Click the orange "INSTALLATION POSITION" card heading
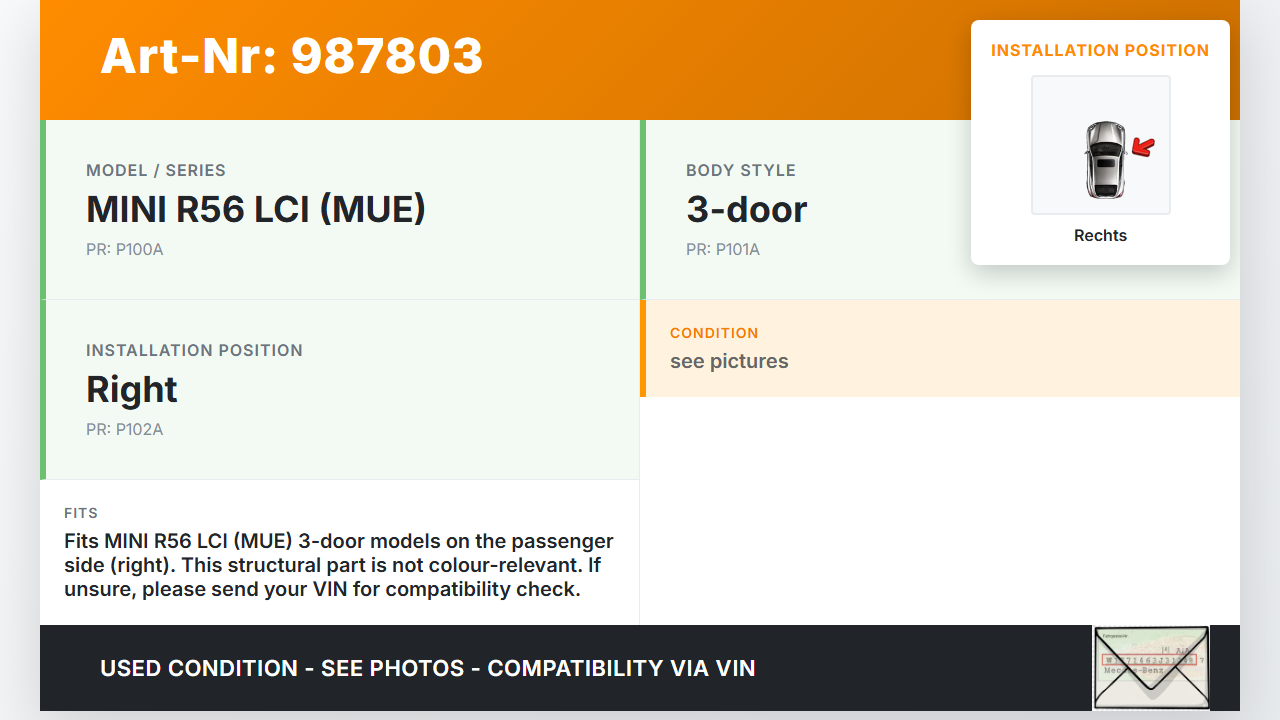 [1100, 50]
